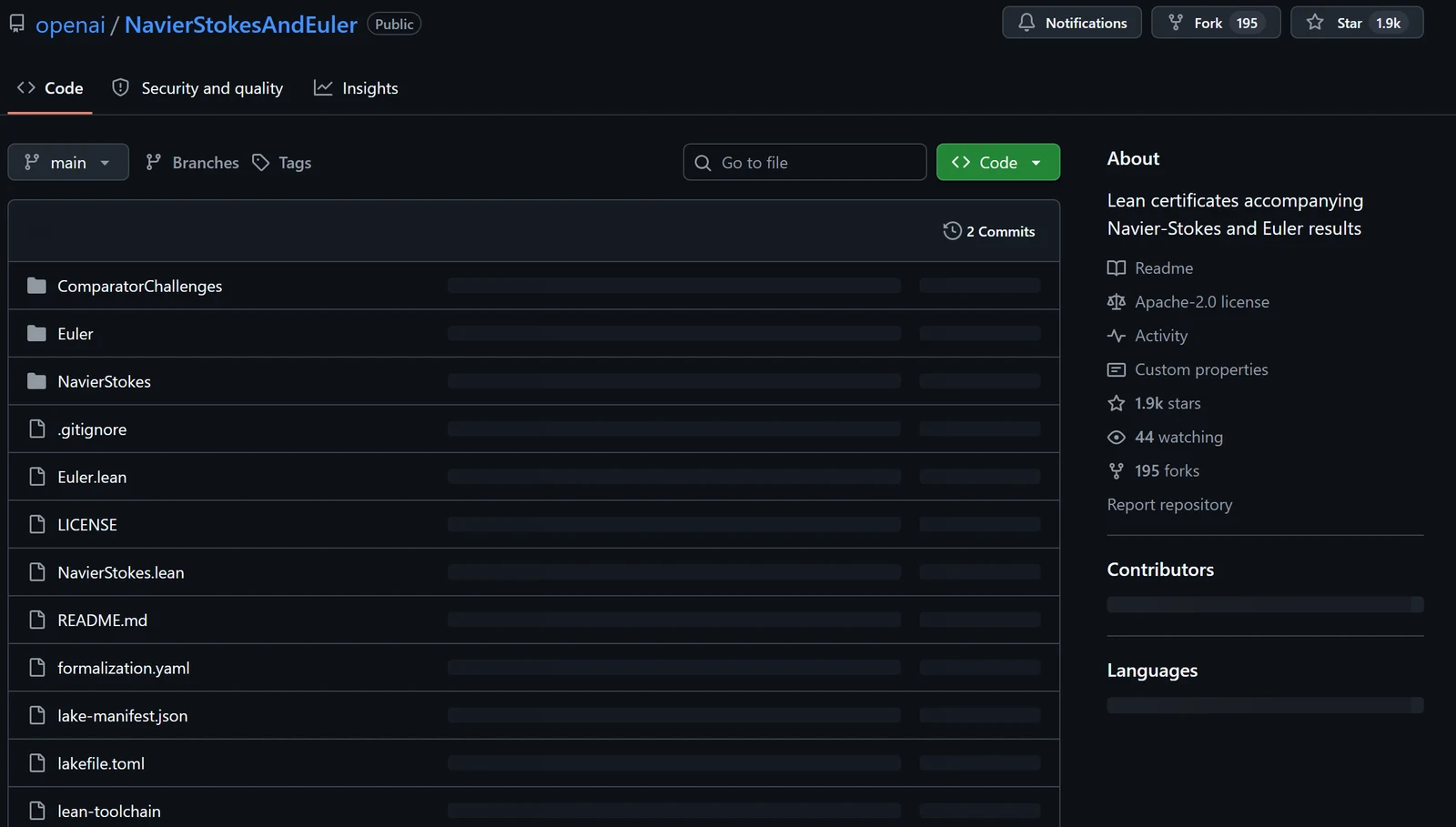
Task: Focus the Go to file search field
Action: (x=804, y=162)
